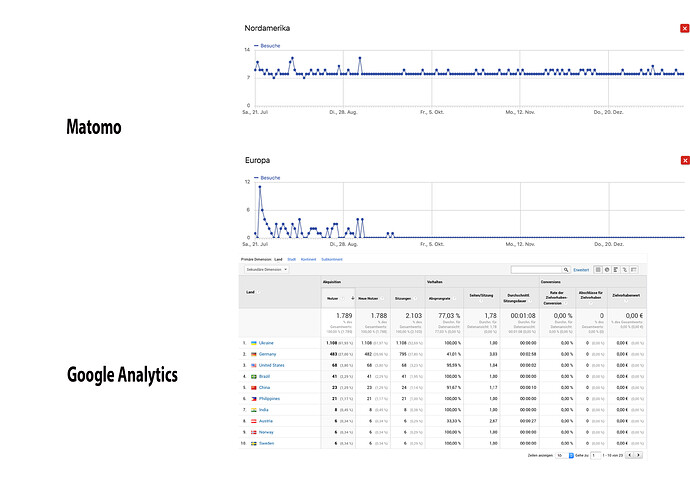This screenshot has width=690, height=487.
Task: Open the Norway country link
Action: pos(266,432)
